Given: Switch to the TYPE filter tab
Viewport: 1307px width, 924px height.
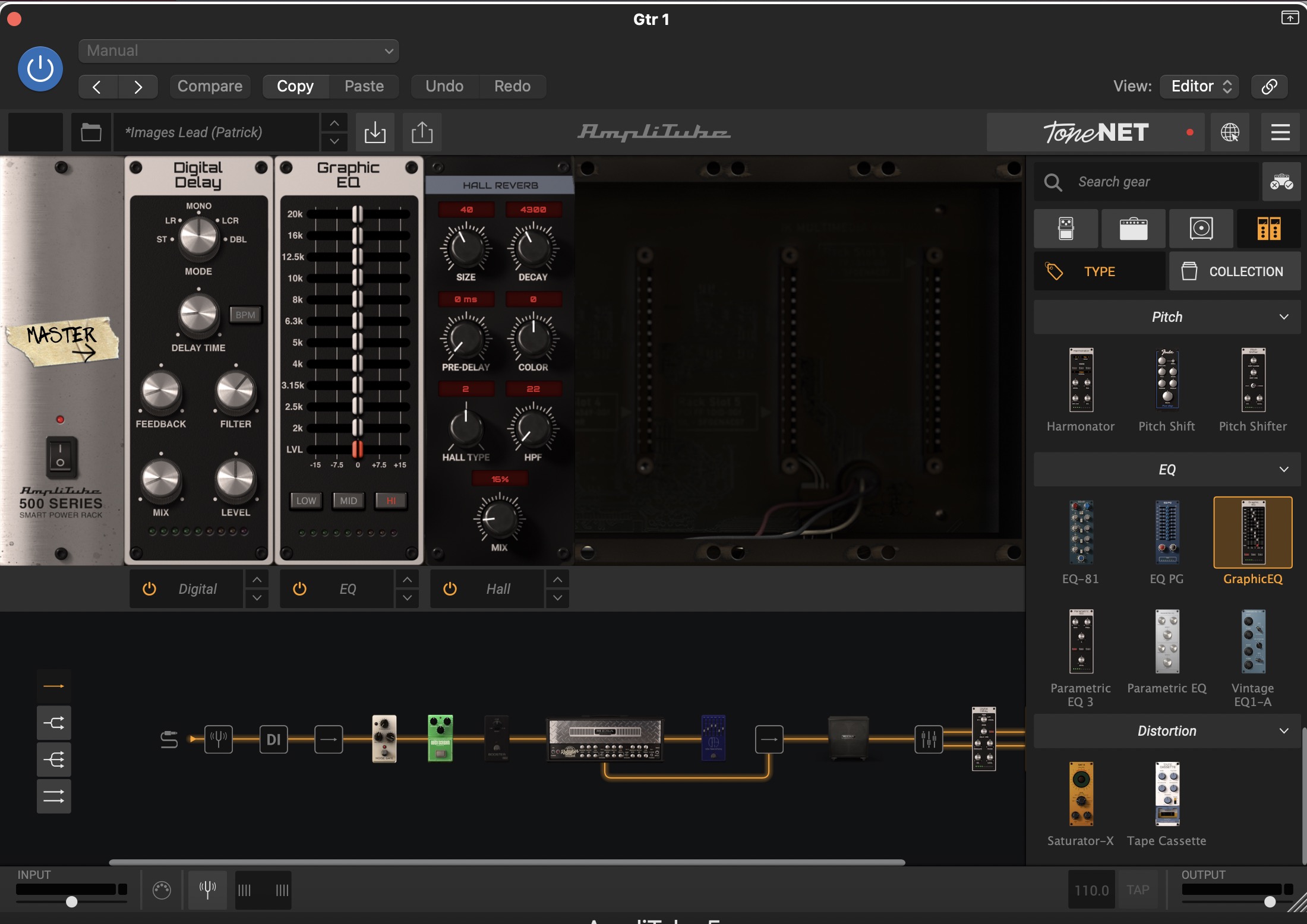Looking at the screenshot, I should pos(1100,271).
